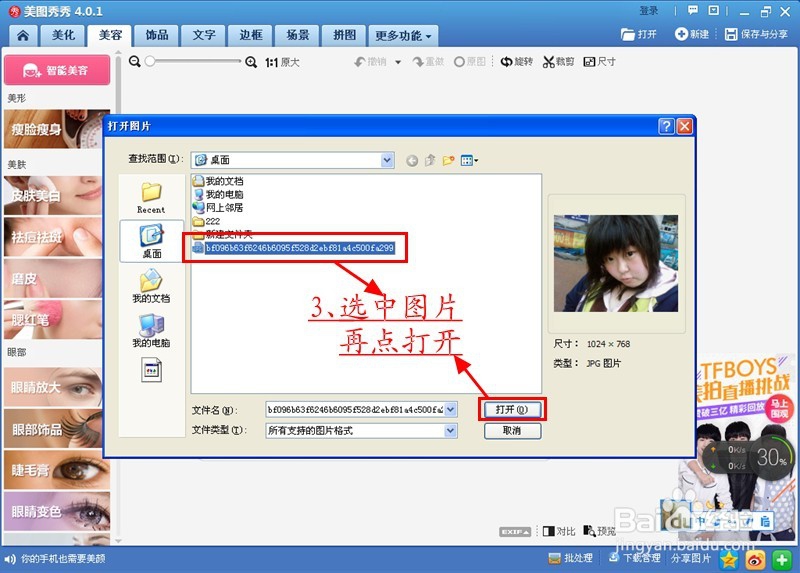Click the 保存与分享 save icon
This screenshot has height=573, width=800.
pyautogui.click(x=731, y=34)
